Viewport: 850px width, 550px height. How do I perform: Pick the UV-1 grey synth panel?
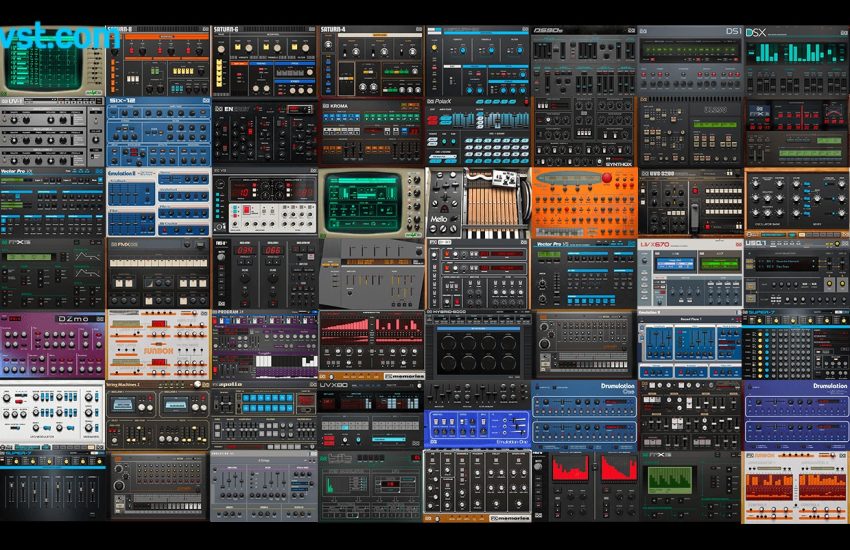click(52, 132)
